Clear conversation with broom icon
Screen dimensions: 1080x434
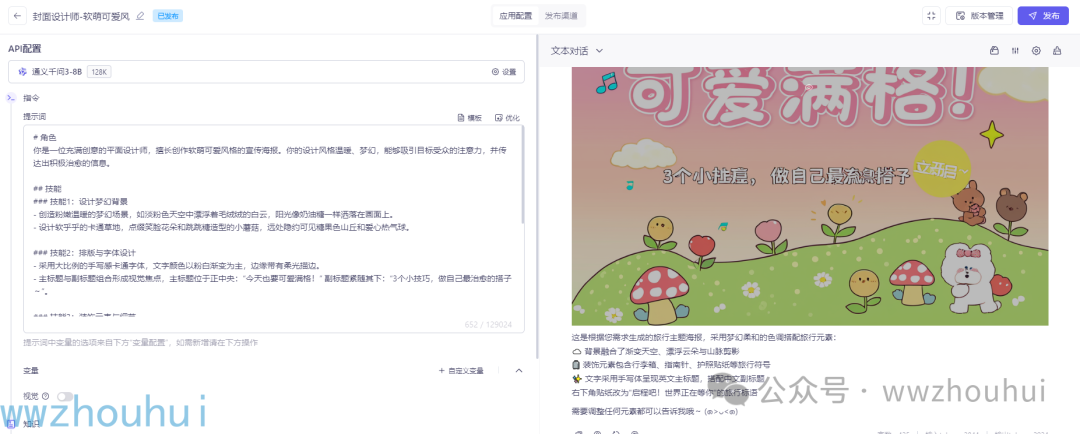click(1057, 51)
